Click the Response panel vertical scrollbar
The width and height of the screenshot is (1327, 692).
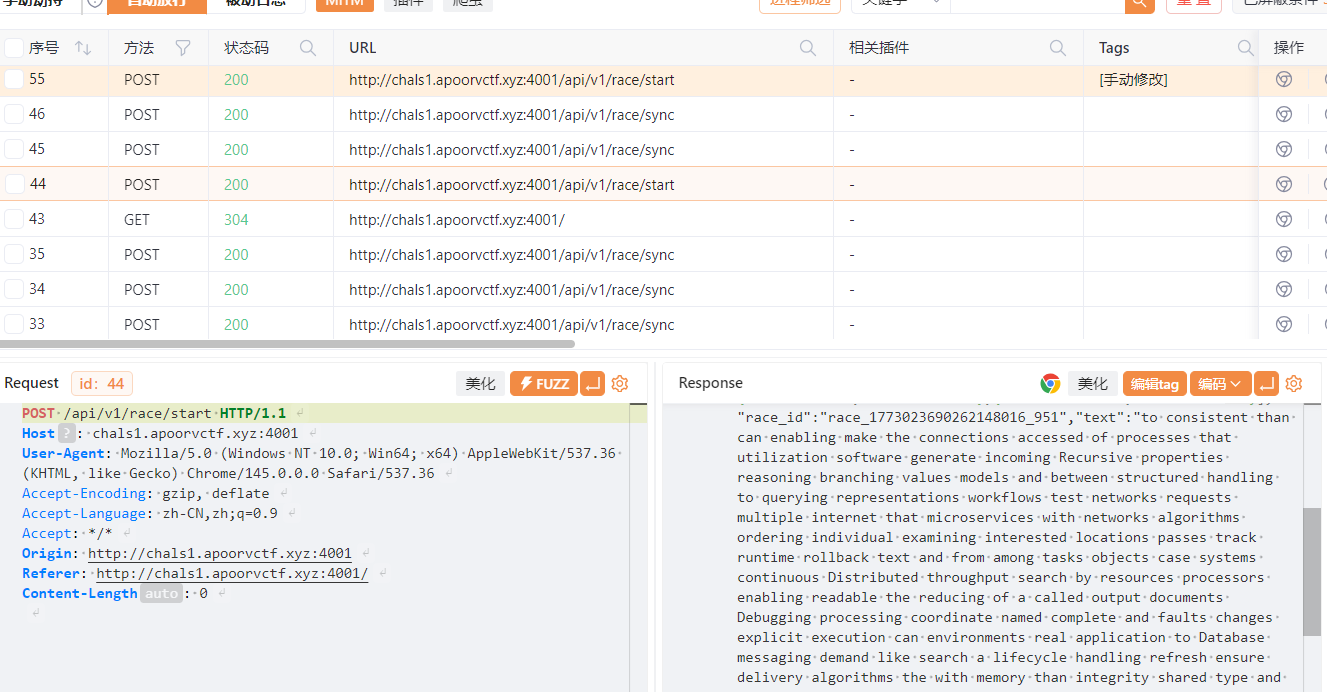pos(1312,570)
